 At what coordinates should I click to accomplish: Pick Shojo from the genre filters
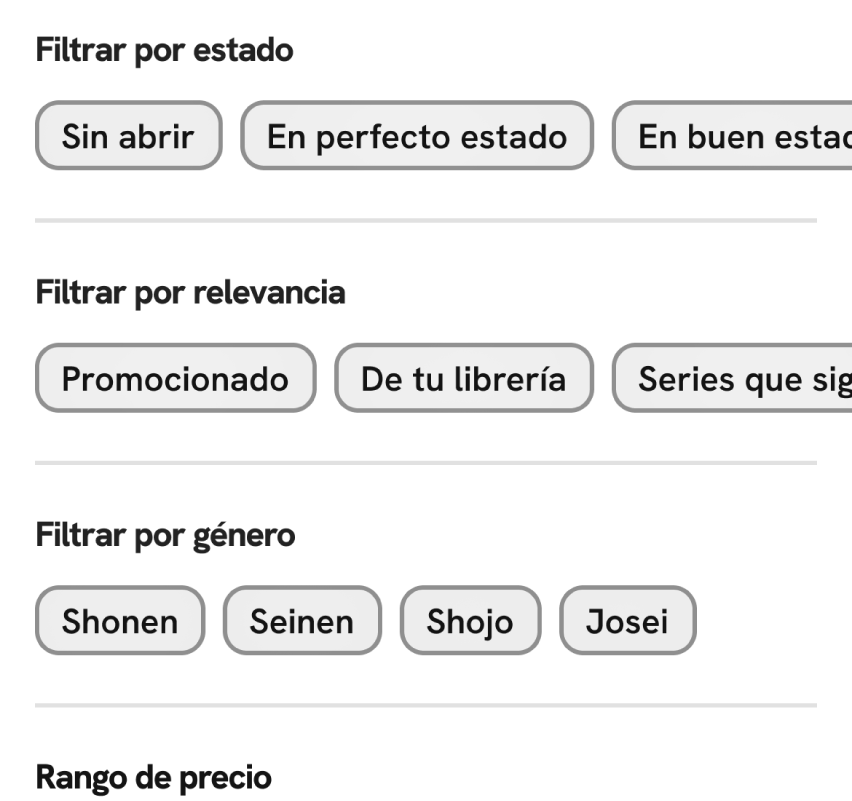(x=470, y=620)
